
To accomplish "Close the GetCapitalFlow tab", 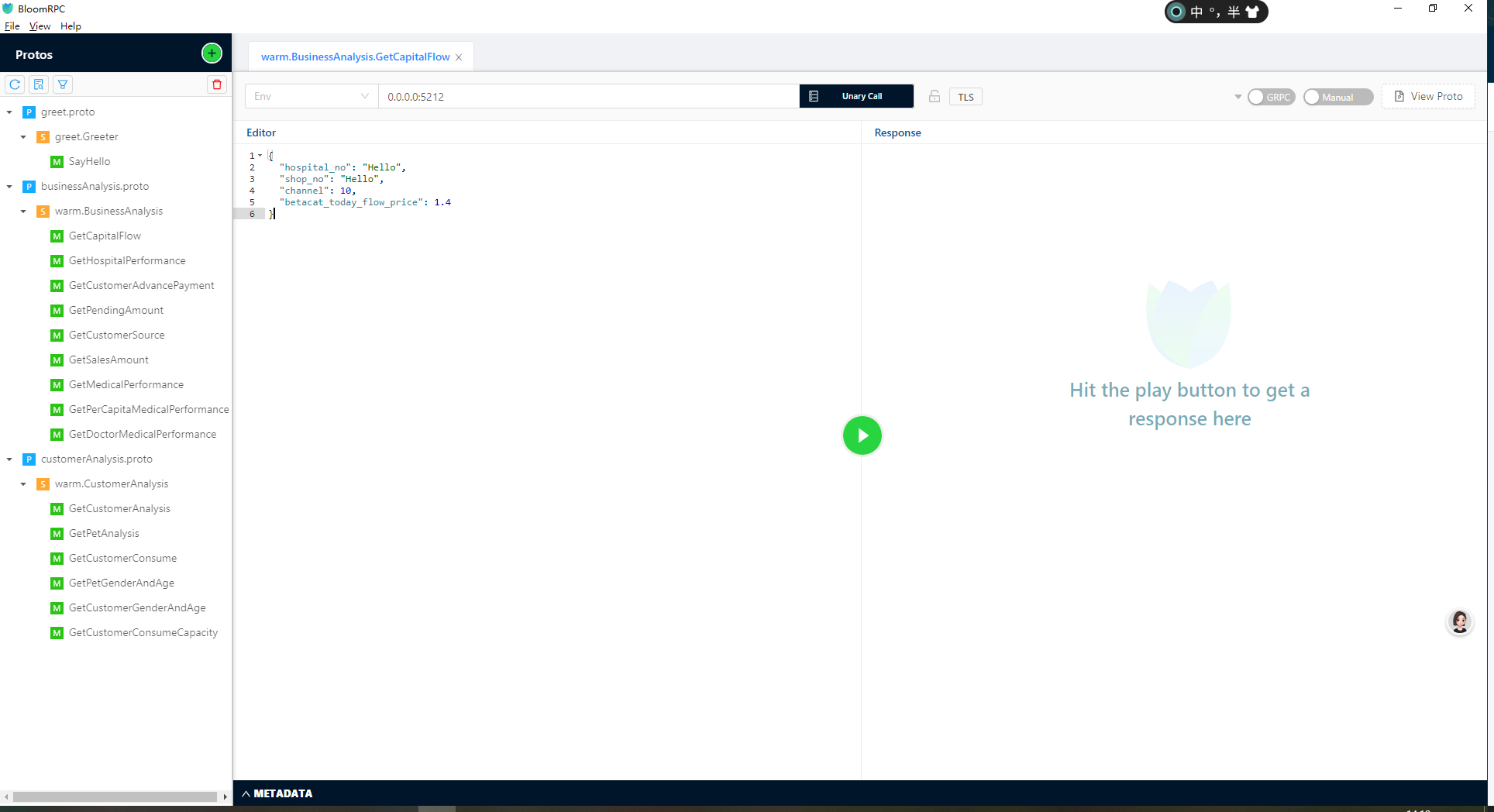I will click(459, 57).
